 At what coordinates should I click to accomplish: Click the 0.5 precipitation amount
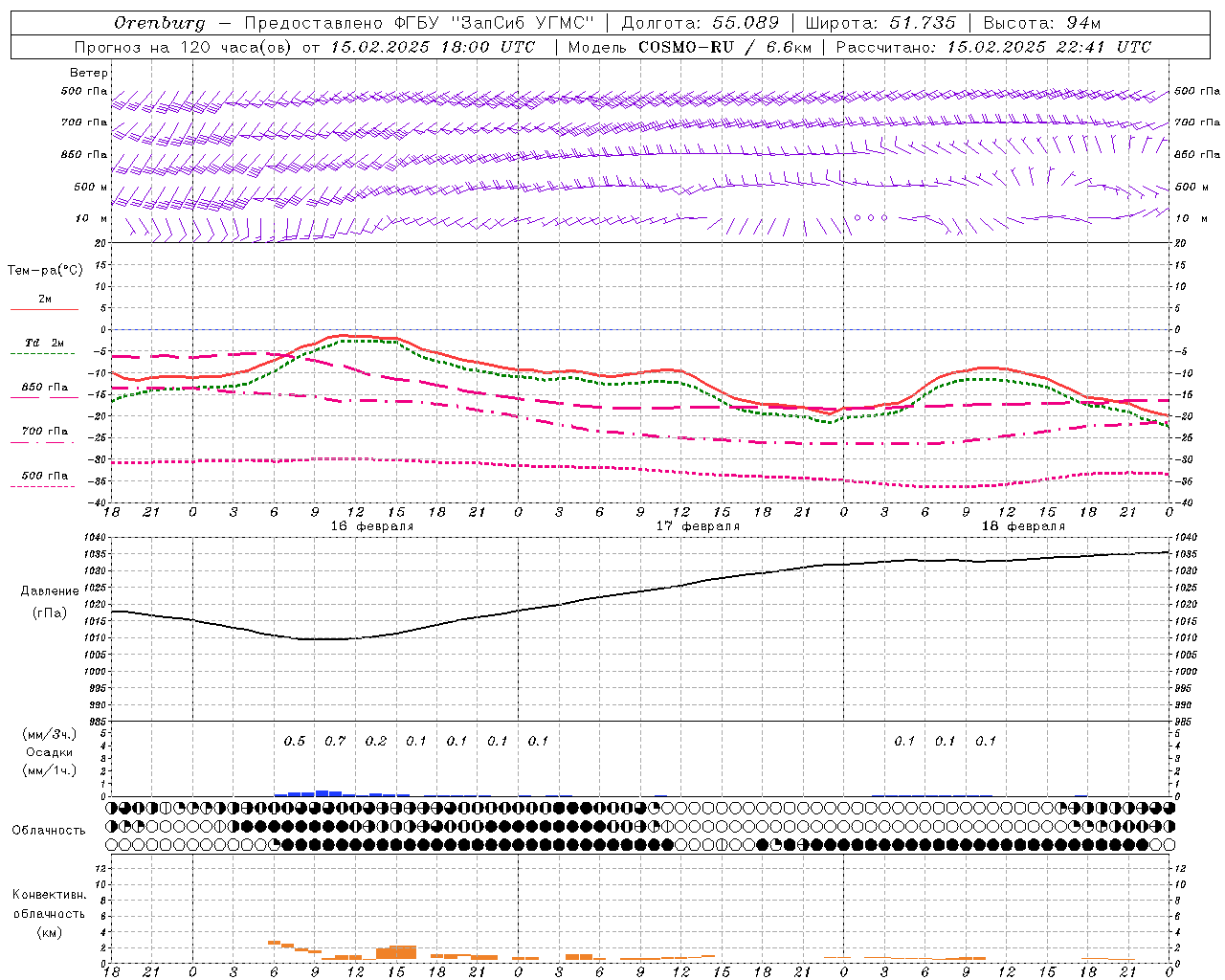click(x=295, y=742)
